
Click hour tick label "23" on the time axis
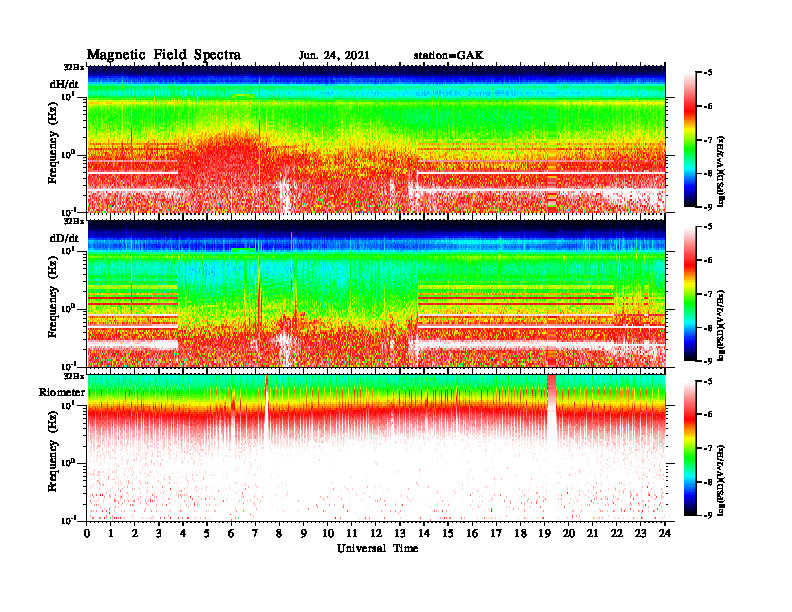[641, 533]
